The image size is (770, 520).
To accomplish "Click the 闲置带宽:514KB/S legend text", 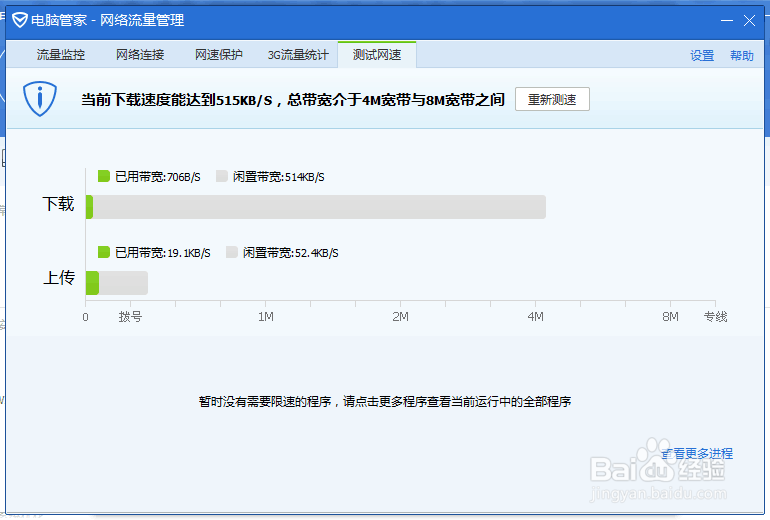I will pos(278,177).
